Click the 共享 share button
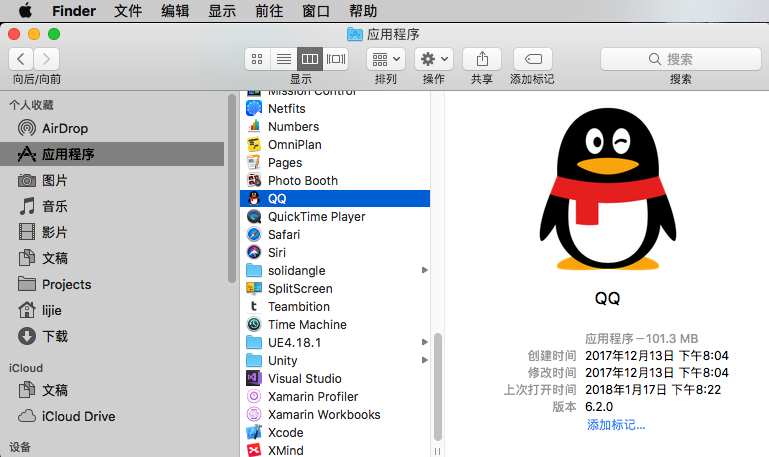769x457 pixels. coord(482,59)
